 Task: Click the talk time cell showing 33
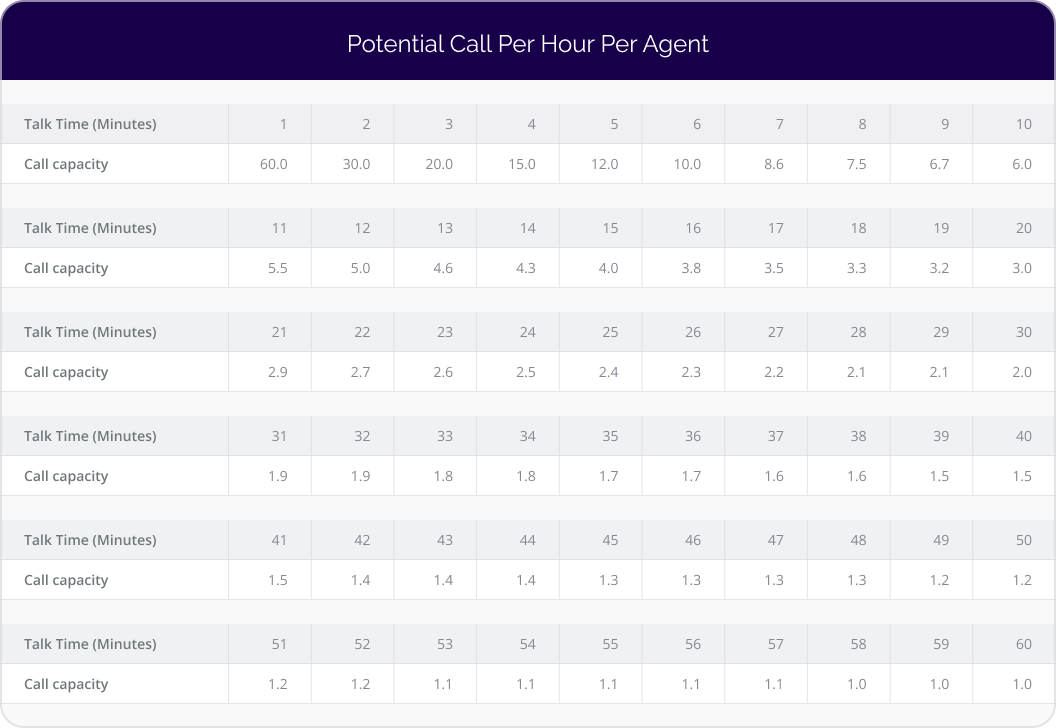(x=435, y=436)
